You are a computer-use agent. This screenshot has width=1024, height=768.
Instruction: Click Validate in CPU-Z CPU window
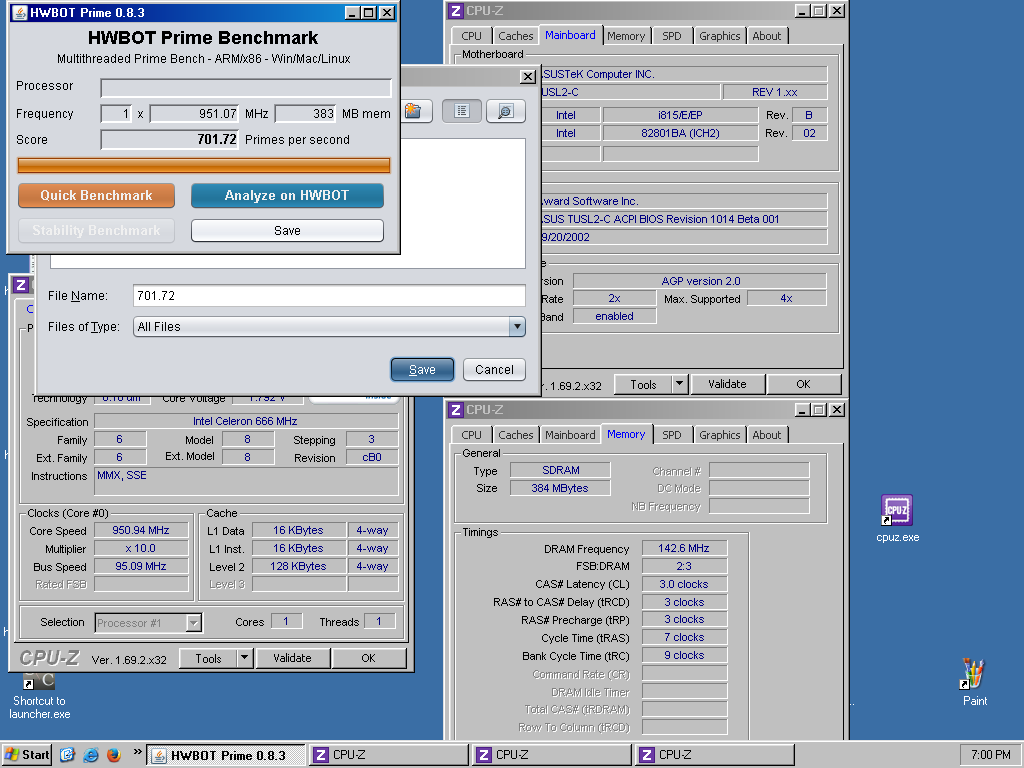point(292,658)
